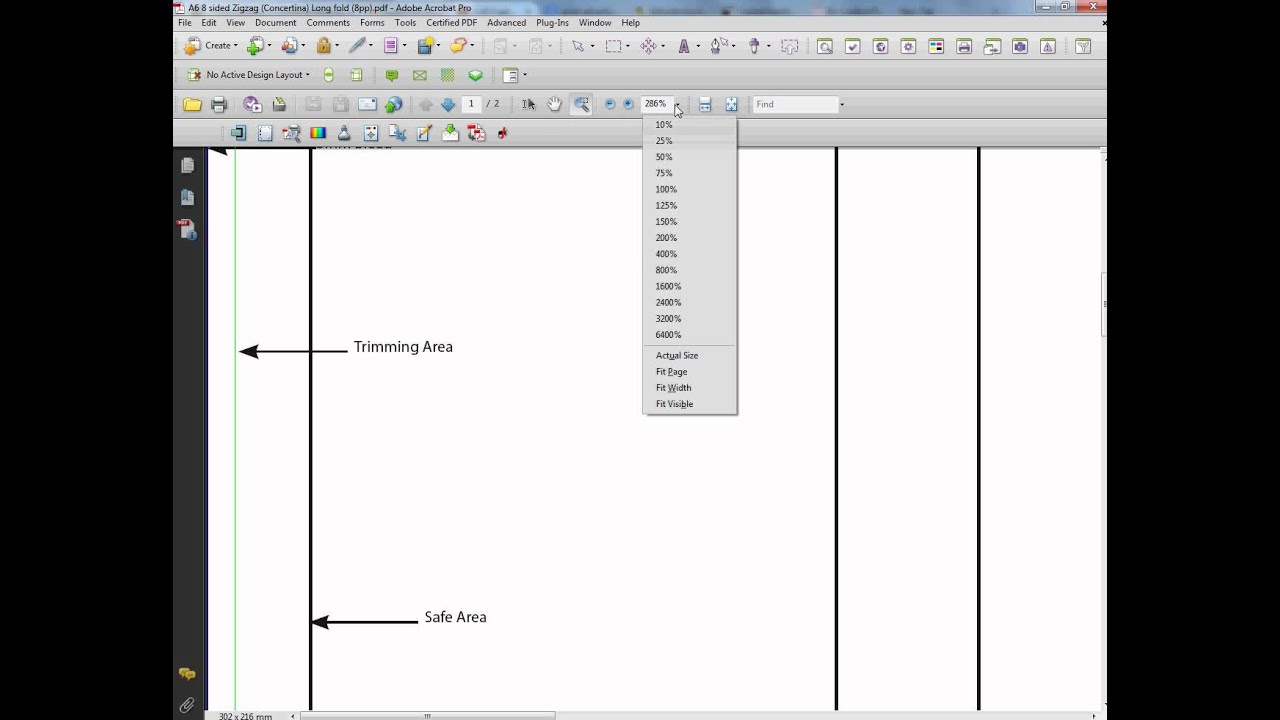The width and height of the screenshot is (1280, 720).
Task: Click the lock Secure toolbar icon
Action: coord(323,46)
